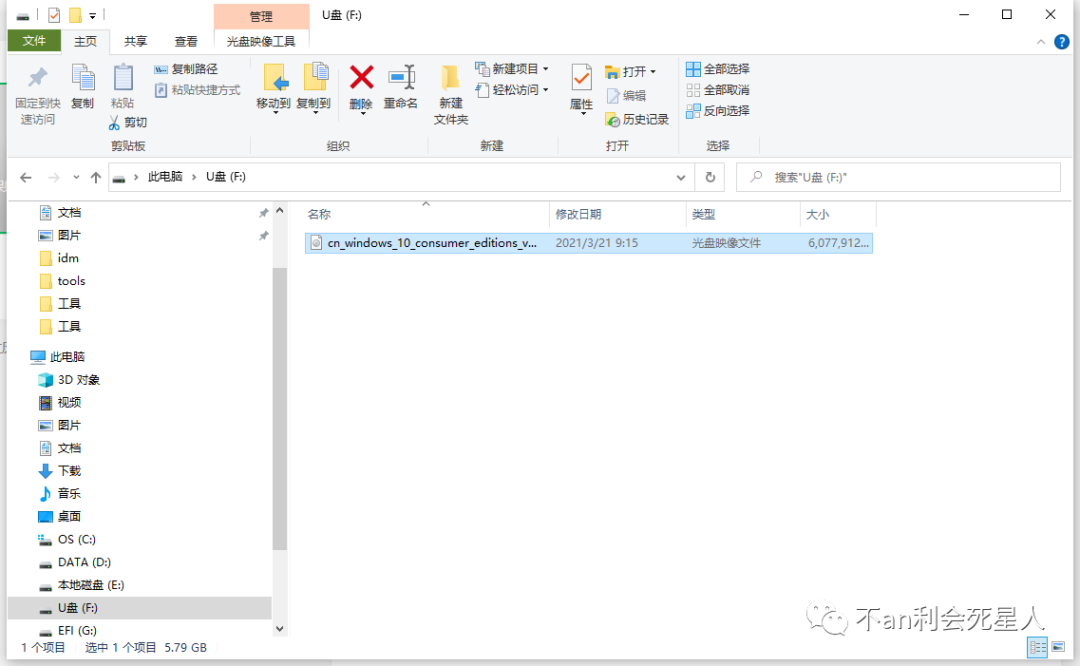Open OS (C:) drive
Screen dimensions: 1080x666
(76, 539)
